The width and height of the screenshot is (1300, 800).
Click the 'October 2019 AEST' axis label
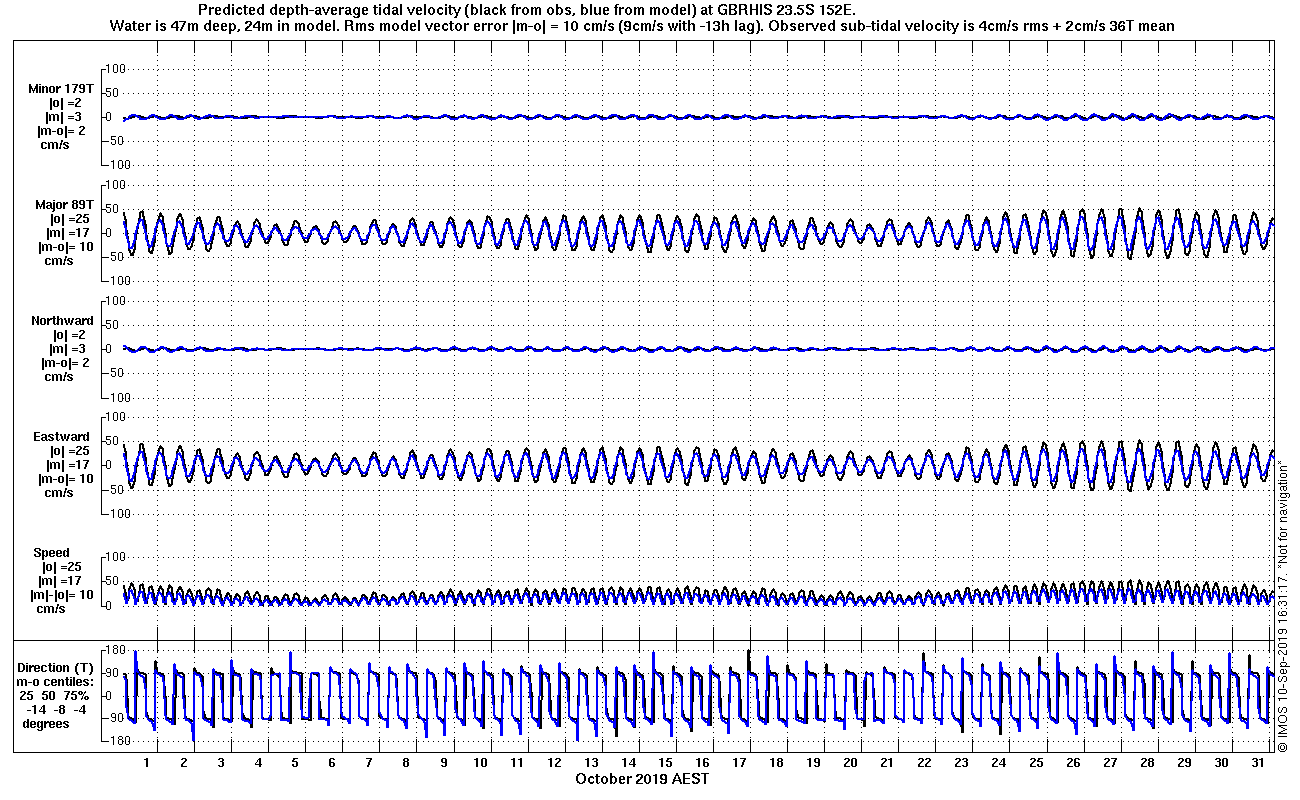(642, 779)
